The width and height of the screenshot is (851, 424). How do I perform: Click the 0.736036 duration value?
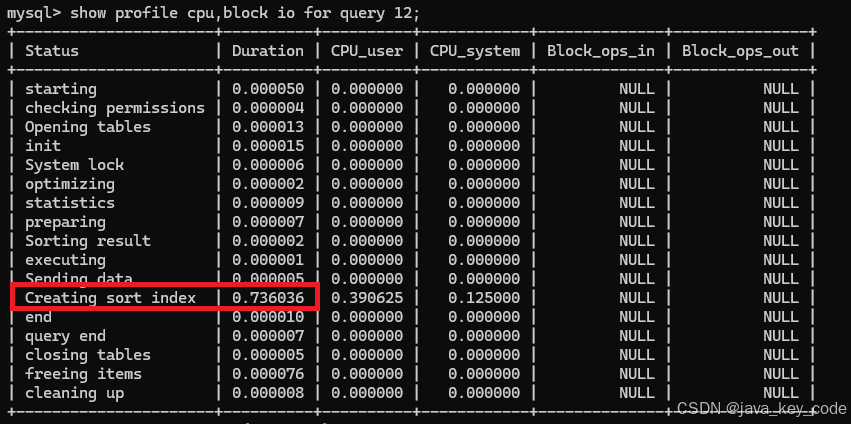tap(267, 298)
